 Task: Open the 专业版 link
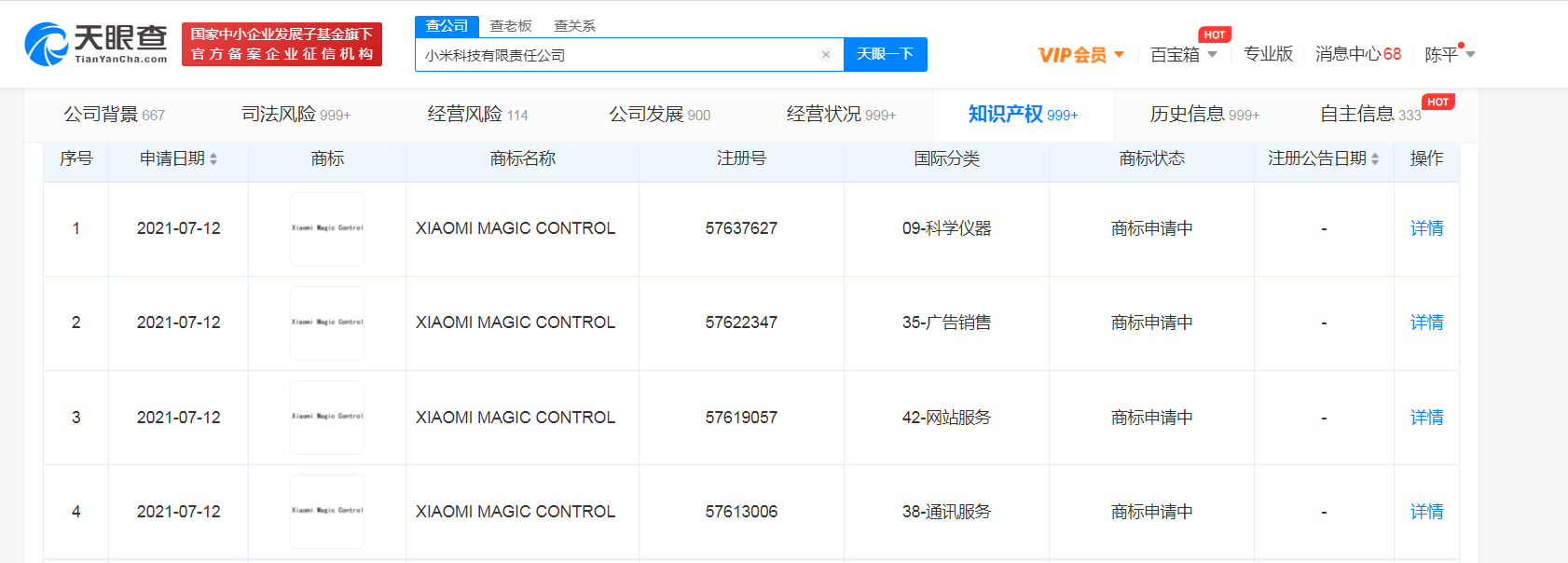click(1268, 54)
